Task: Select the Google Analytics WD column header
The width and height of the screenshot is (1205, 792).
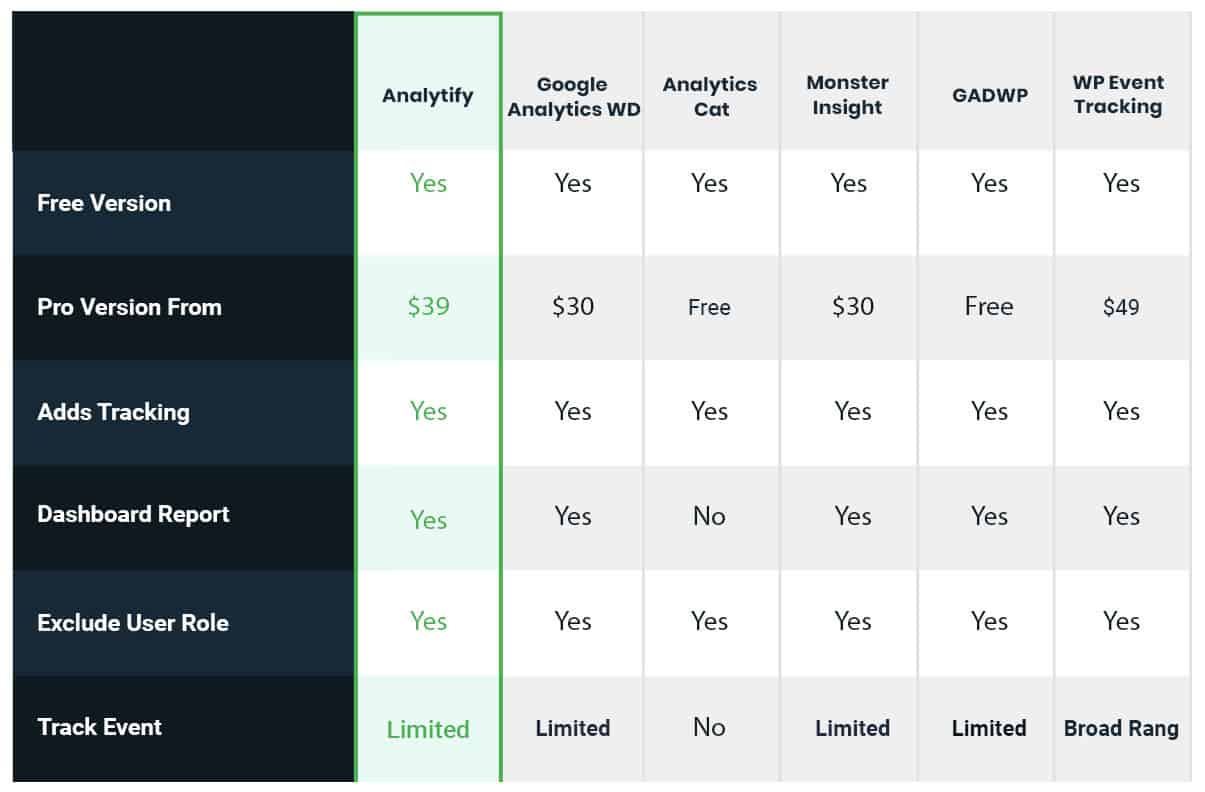Action: click(573, 97)
